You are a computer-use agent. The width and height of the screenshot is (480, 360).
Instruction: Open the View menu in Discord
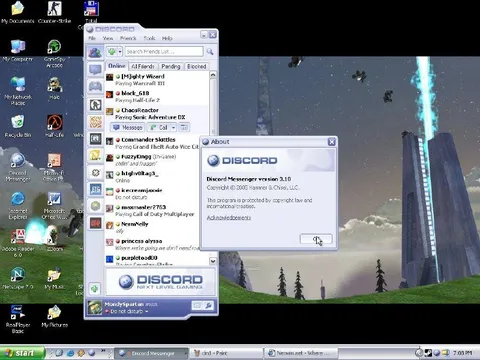pos(108,38)
